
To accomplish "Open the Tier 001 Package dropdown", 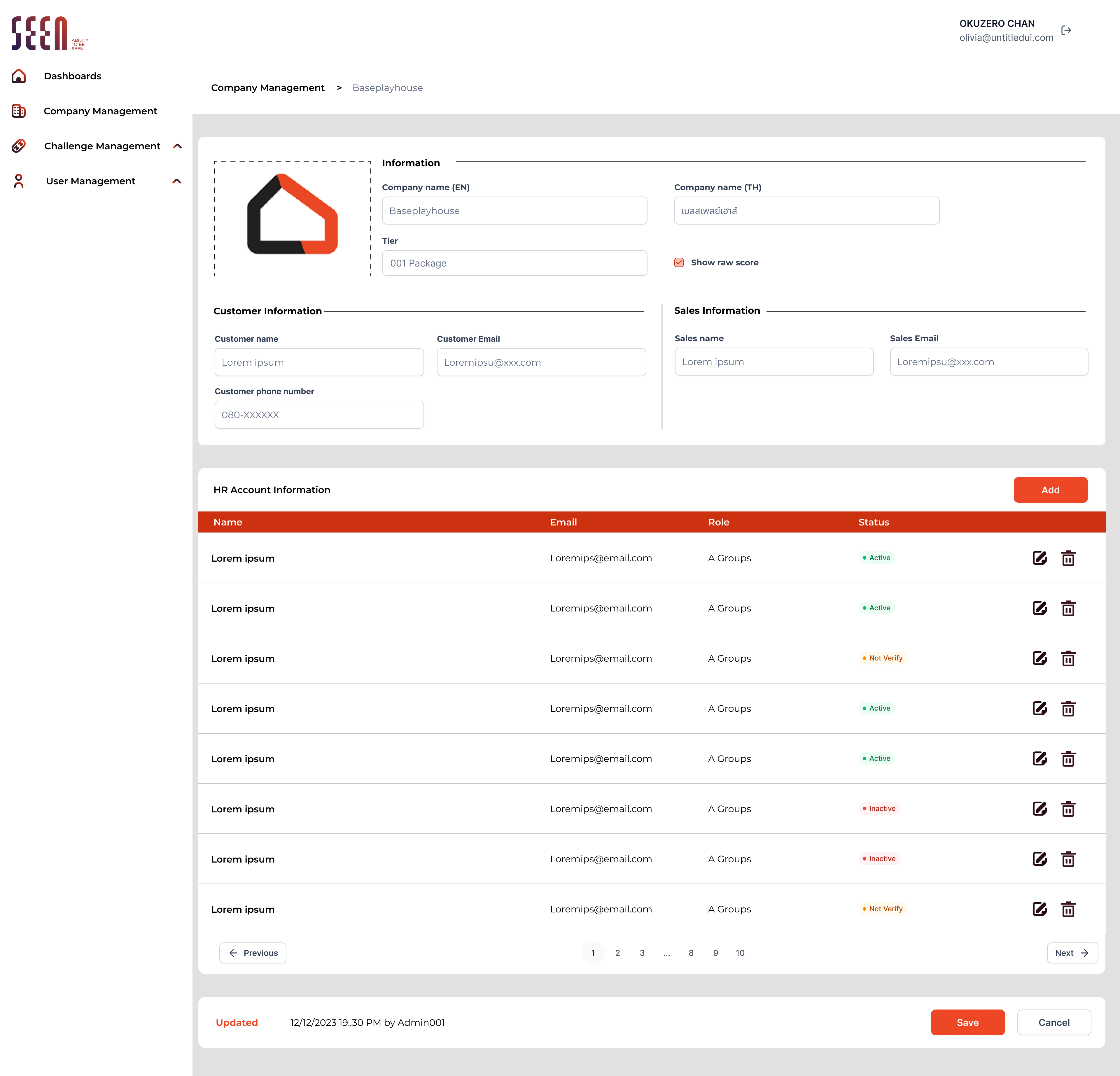I will (x=514, y=263).
